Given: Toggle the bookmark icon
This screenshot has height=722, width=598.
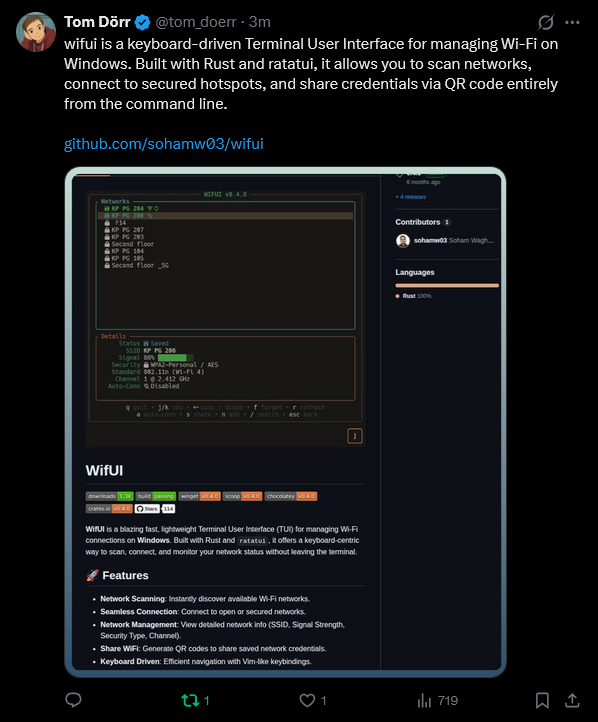Looking at the screenshot, I should 542,700.
